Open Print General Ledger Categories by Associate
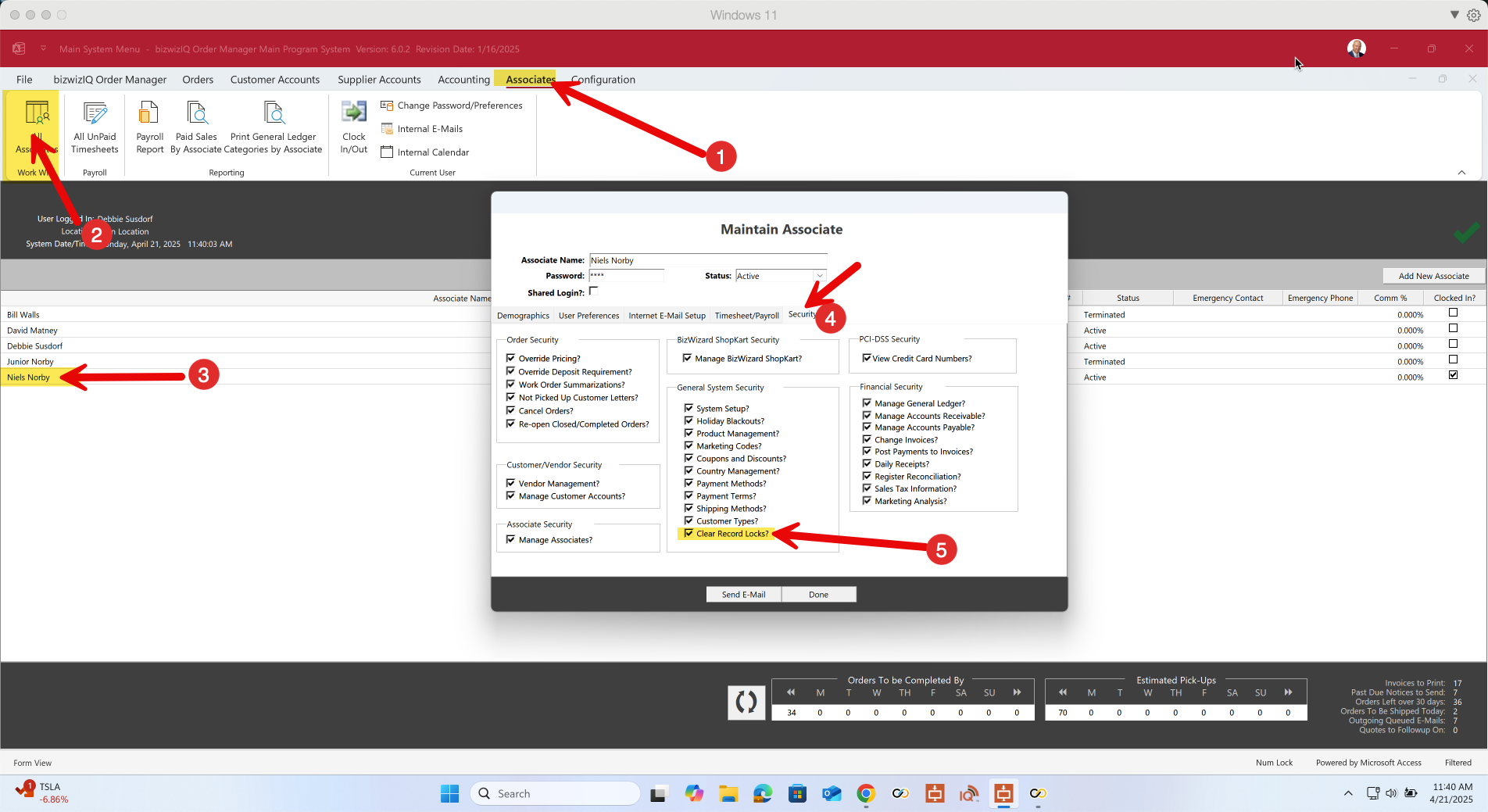 (x=274, y=127)
